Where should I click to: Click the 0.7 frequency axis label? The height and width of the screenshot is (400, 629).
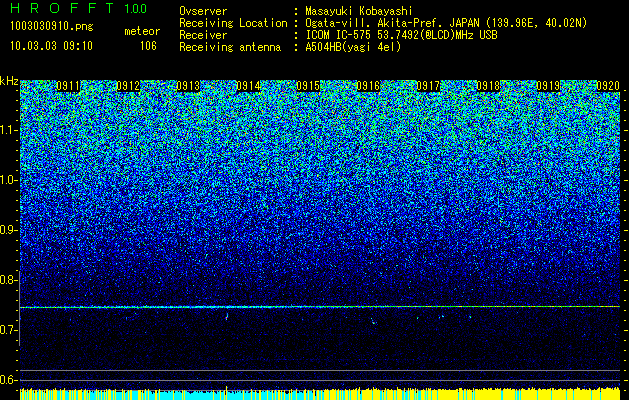point(9,330)
